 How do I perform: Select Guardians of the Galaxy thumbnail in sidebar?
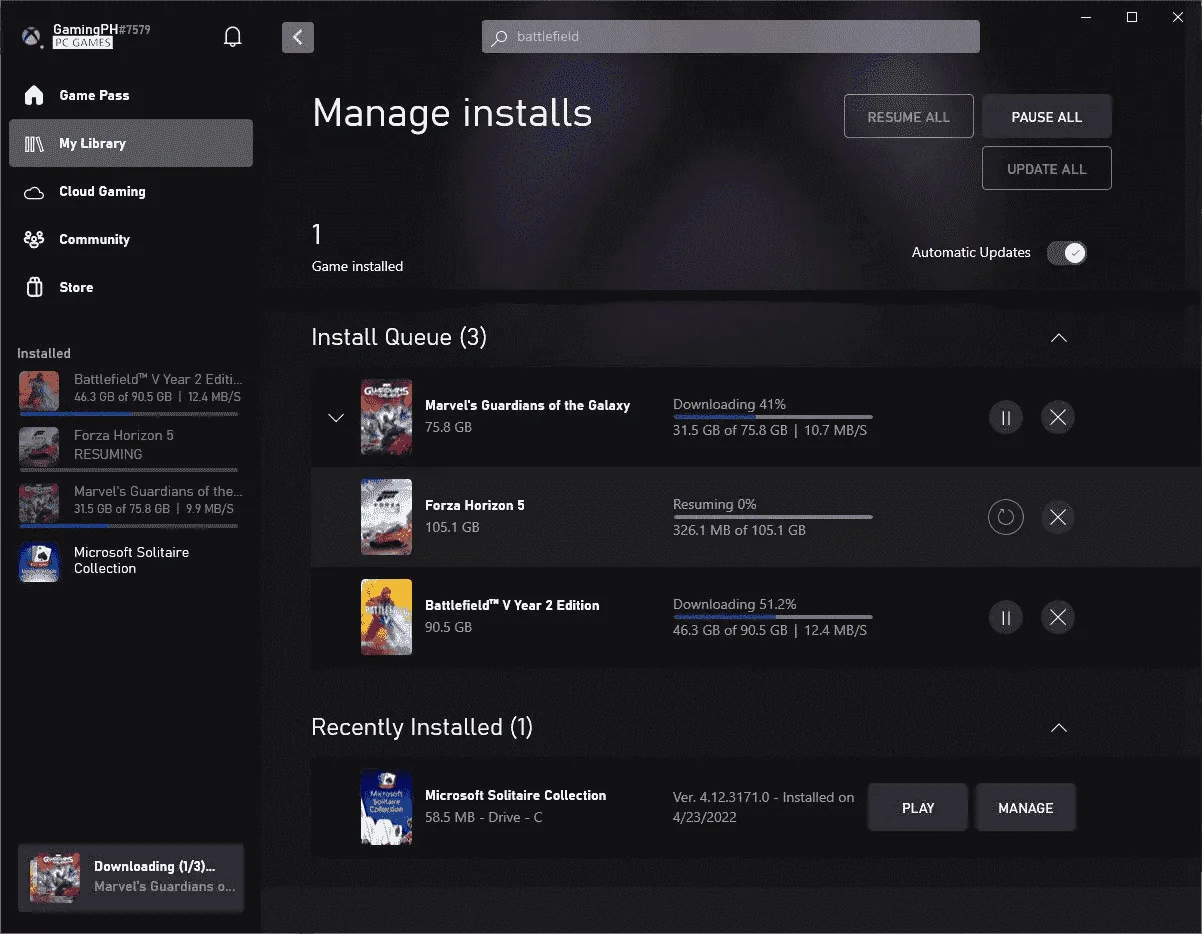[x=39, y=503]
